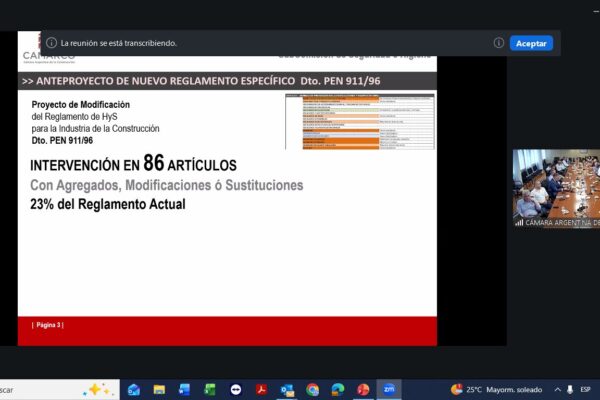
Task: Open Microsoft Excel from the taskbar
Action: click(x=210, y=390)
